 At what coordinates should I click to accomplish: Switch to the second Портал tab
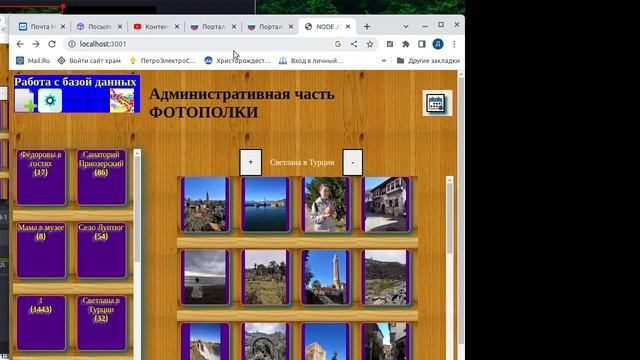(270, 27)
